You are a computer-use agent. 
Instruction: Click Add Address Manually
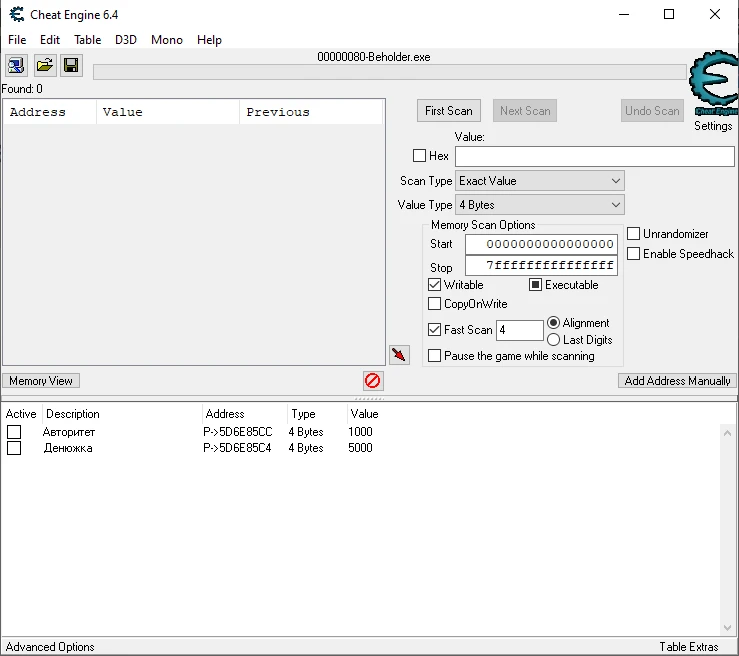click(677, 381)
